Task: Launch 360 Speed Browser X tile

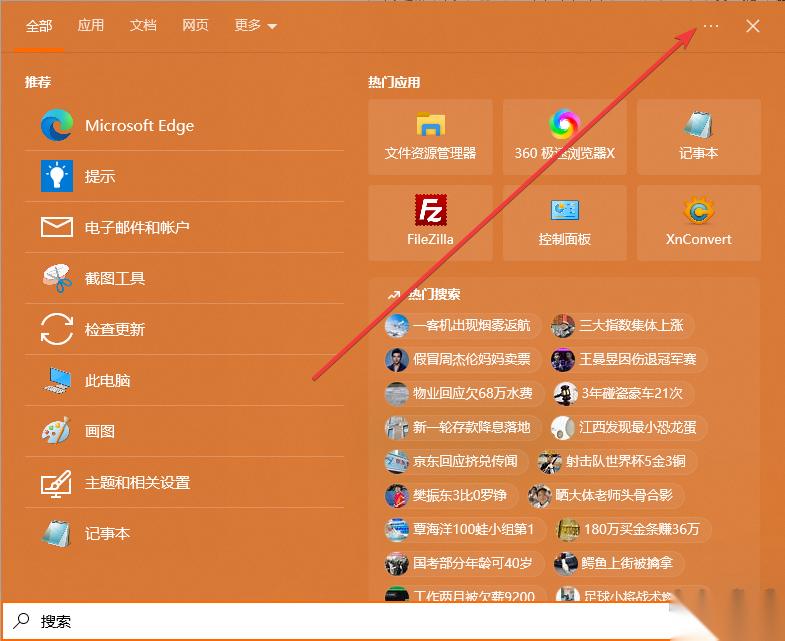Action: 565,137
